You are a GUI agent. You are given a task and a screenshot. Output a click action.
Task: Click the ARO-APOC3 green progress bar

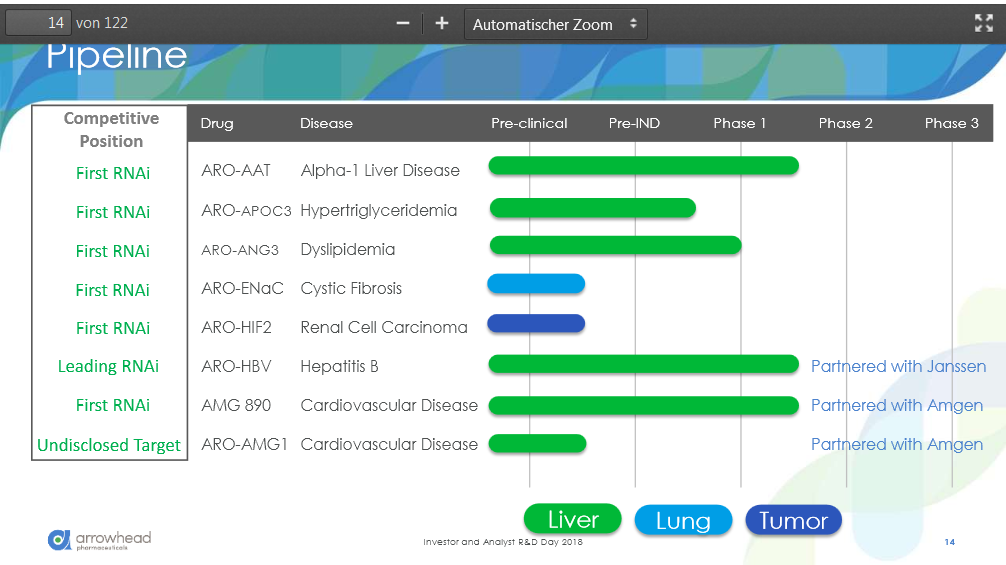[x=593, y=208]
